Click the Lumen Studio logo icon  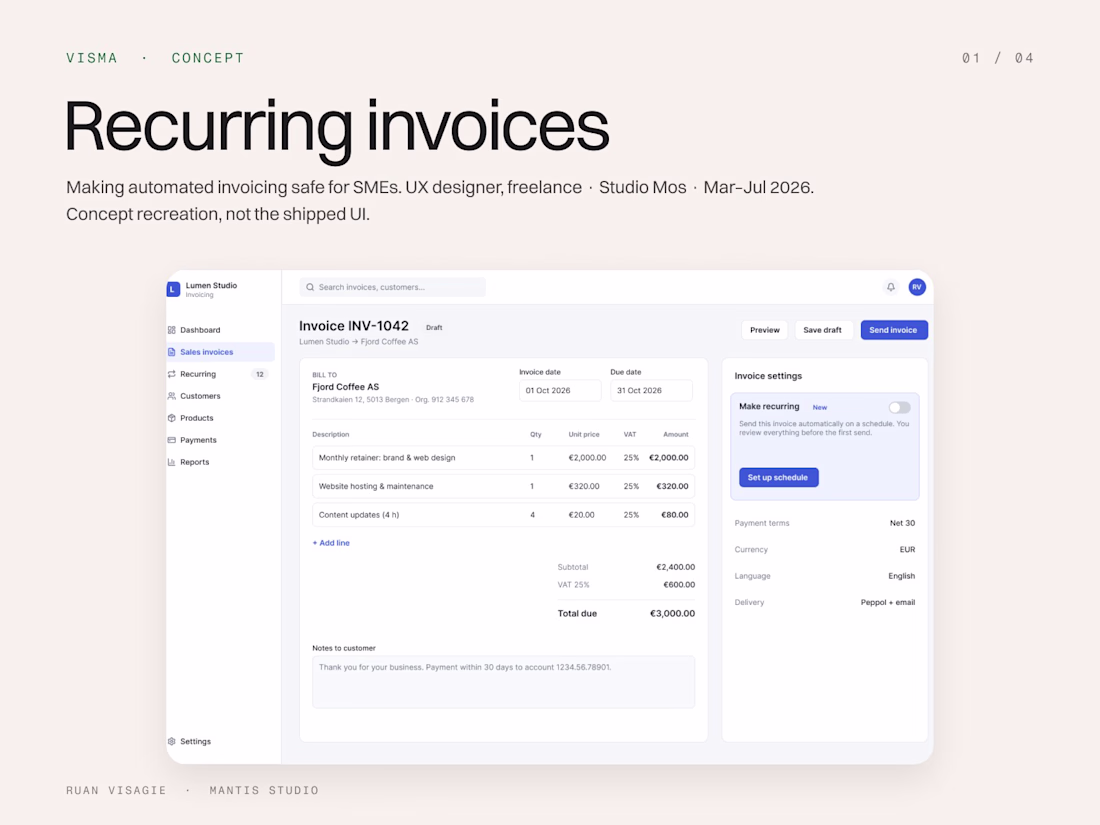pyautogui.click(x=173, y=289)
